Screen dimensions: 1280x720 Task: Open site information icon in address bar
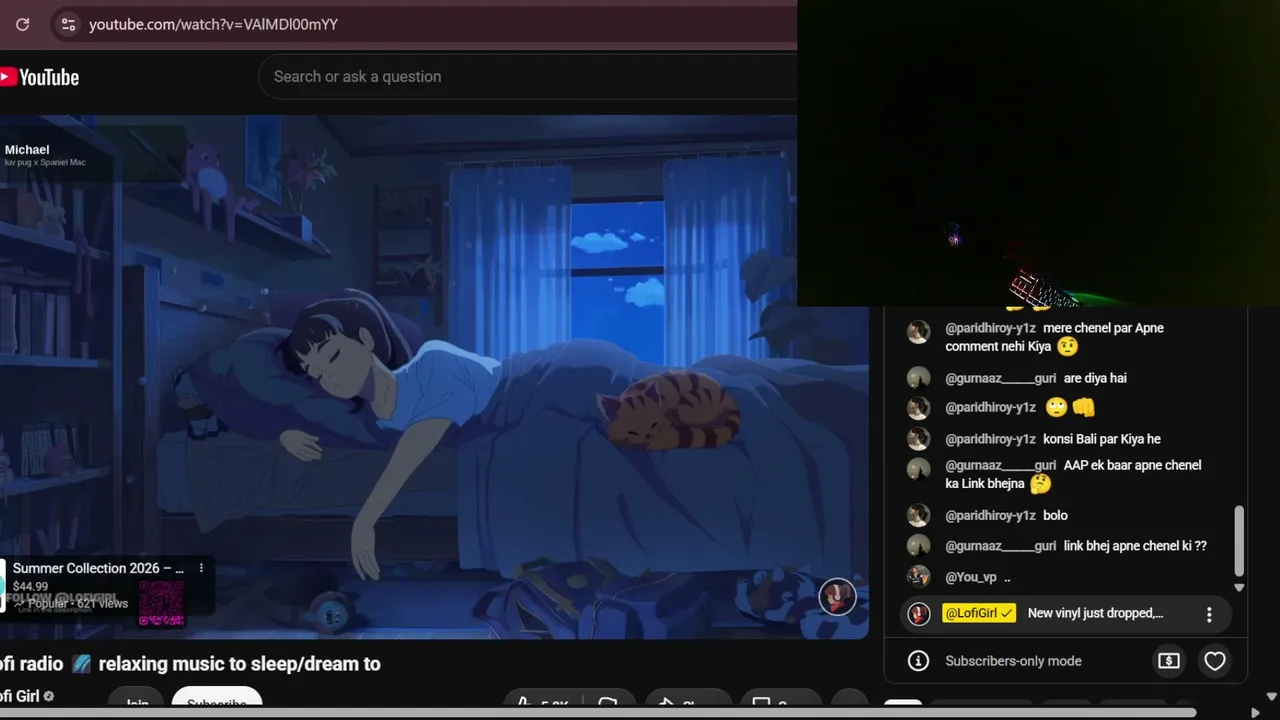coord(68,24)
